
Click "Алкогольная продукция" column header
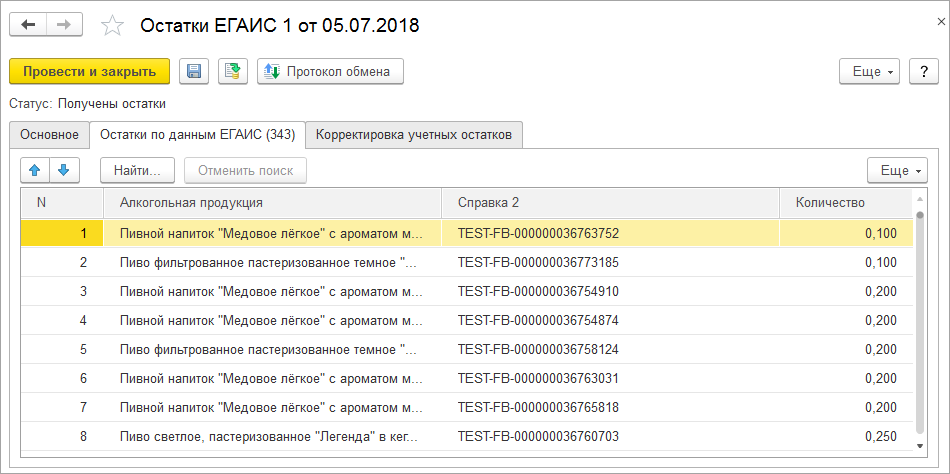tap(191, 202)
